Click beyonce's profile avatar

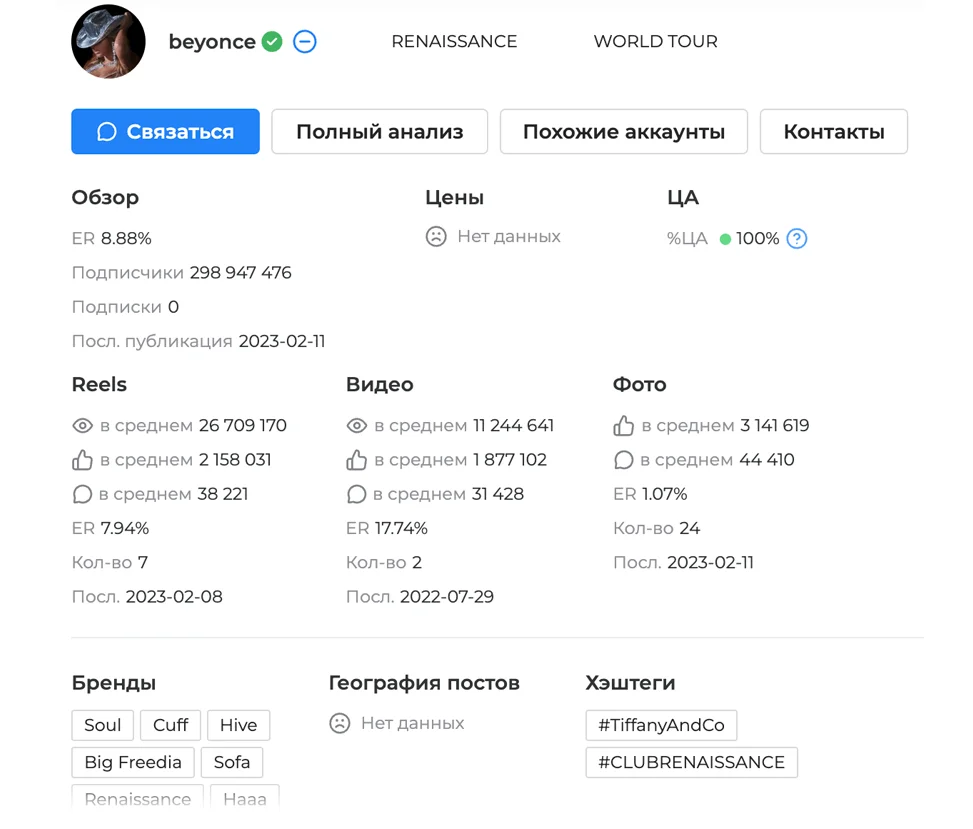point(108,41)
